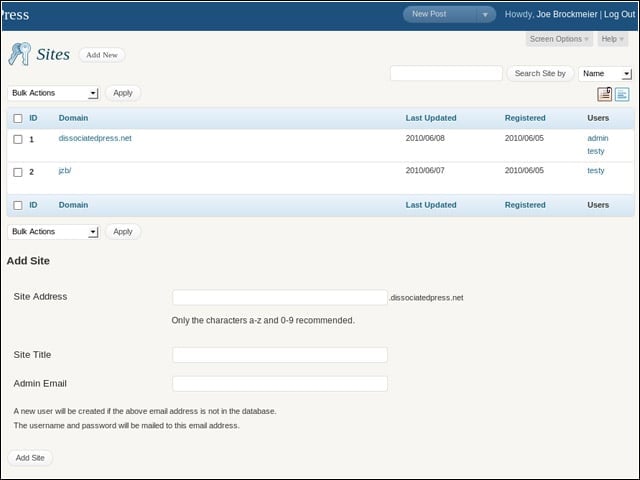Open the Name search-by dropdown
640x480 pixels.
point(605,74)
